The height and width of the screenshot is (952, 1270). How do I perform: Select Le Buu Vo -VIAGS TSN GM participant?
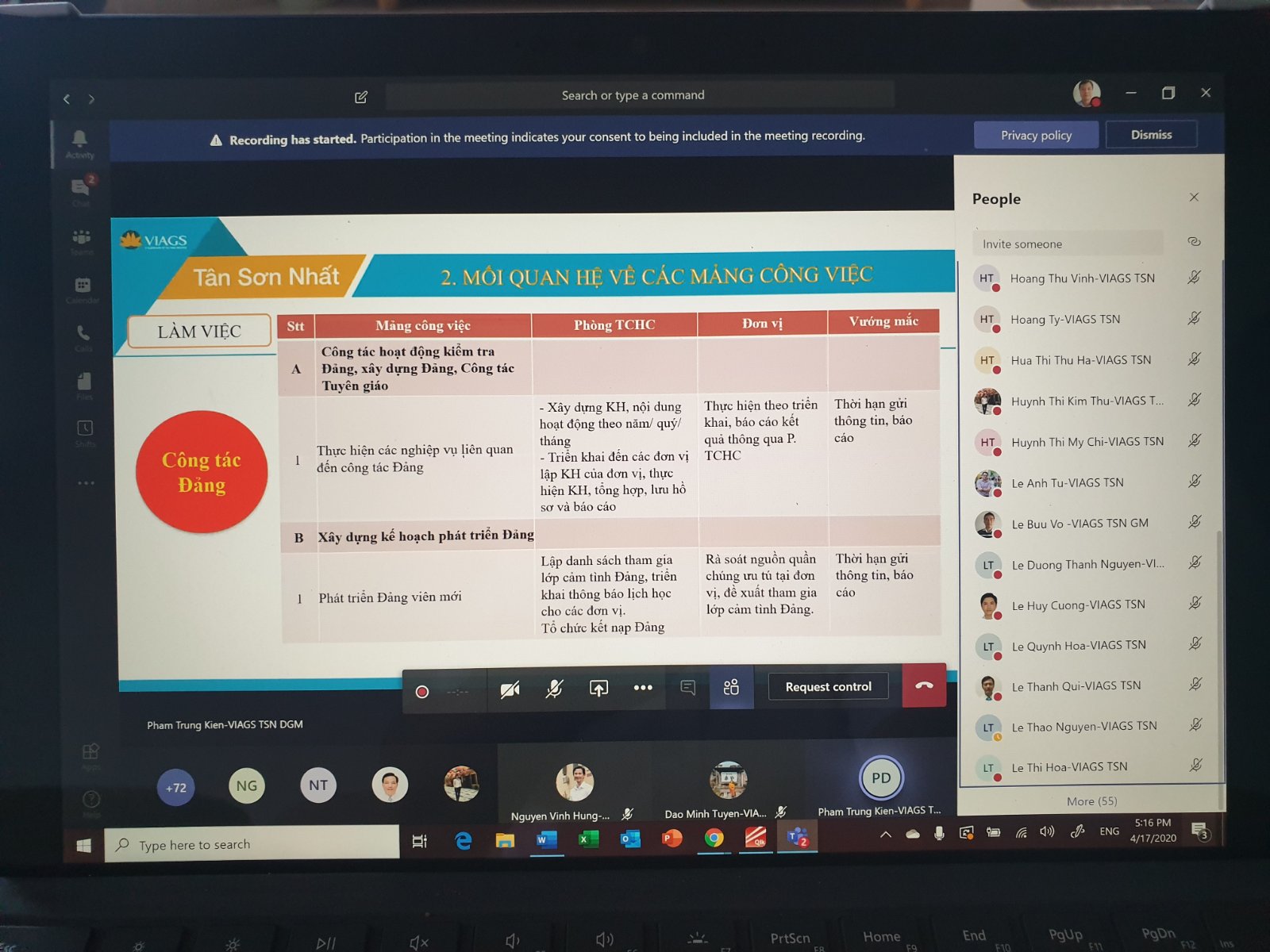click(x=1089, y=523)
